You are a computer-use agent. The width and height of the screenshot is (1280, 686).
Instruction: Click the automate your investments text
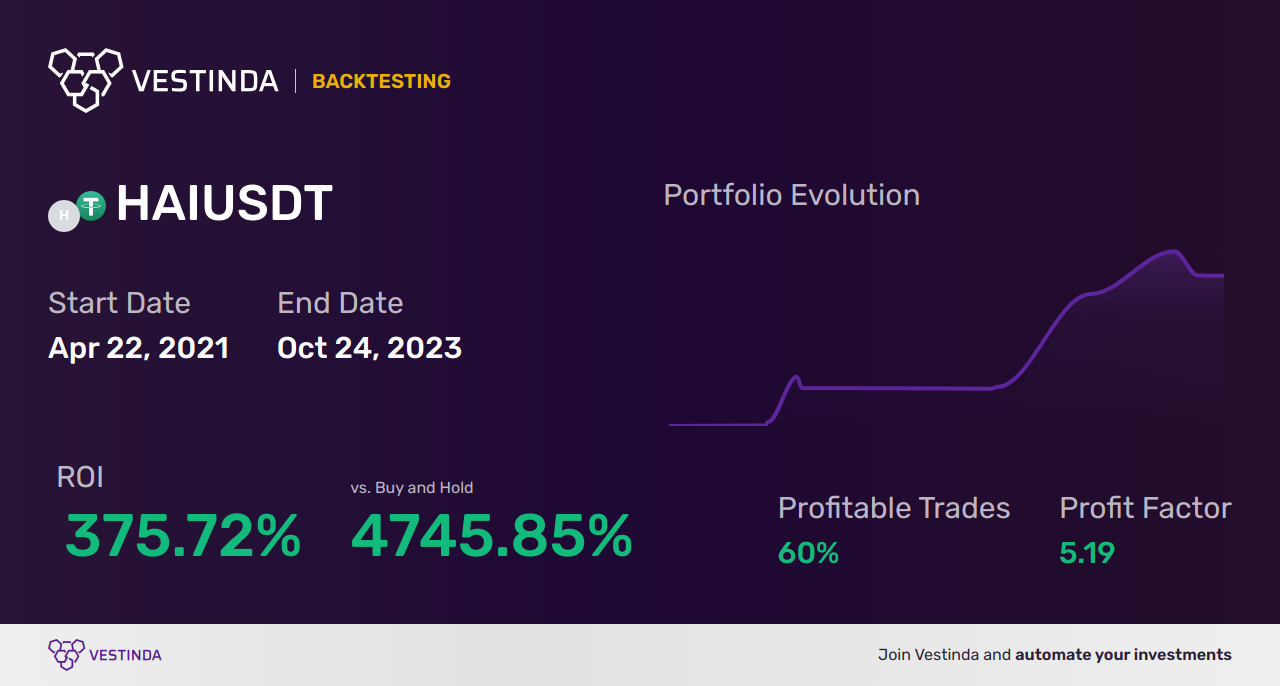coord(1123,655)
